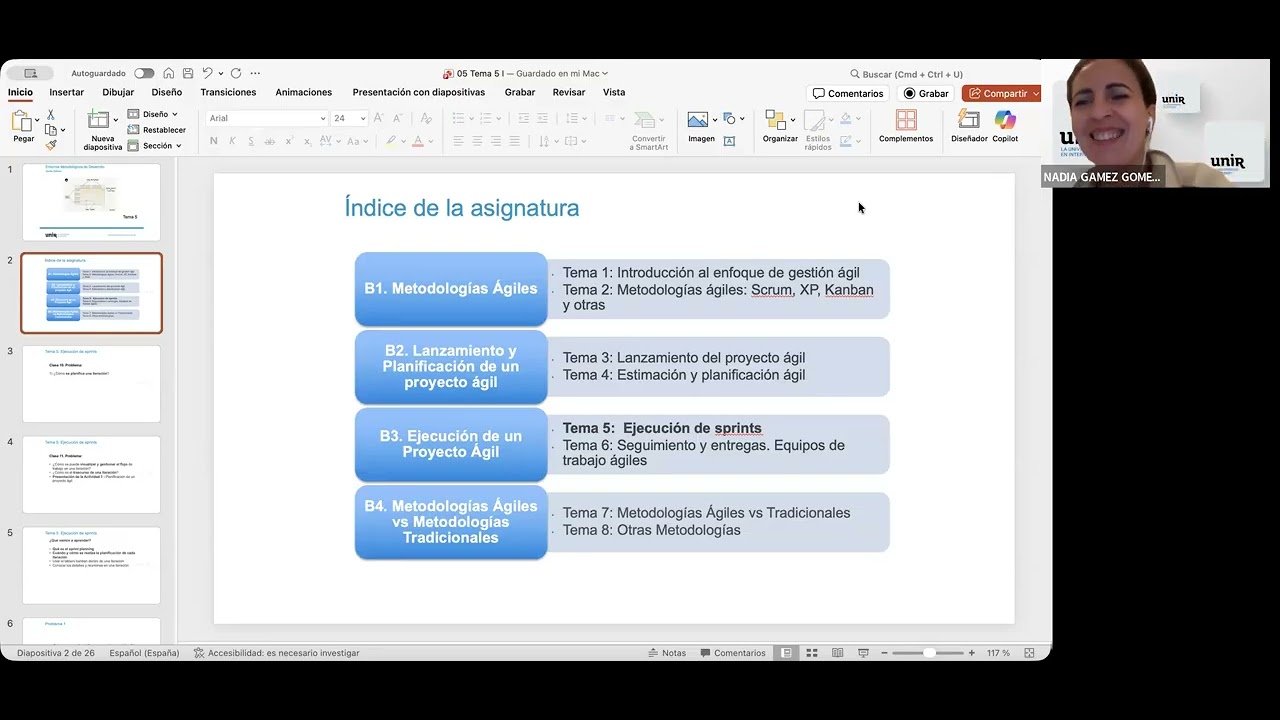The width and height of the screenshot is (1280, 720).
Task: Click the Undo arrow icon
Action: (x=207, y=73)
